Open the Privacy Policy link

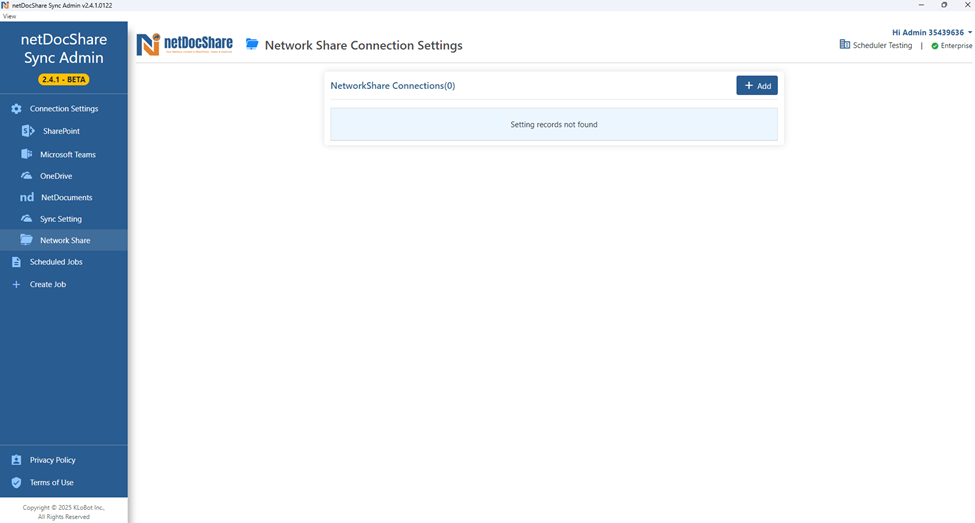click(52, 460)
